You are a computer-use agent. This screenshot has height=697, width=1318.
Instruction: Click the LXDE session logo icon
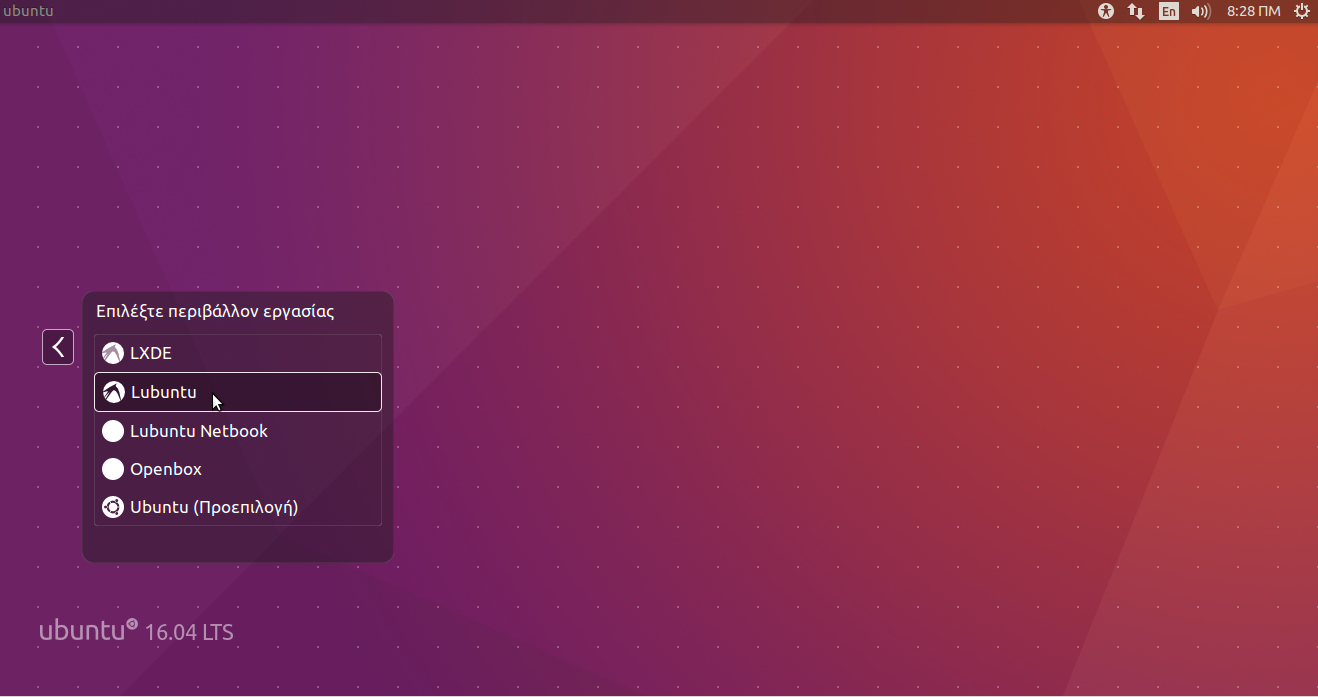pyautogui.click(x=113, y=353)
